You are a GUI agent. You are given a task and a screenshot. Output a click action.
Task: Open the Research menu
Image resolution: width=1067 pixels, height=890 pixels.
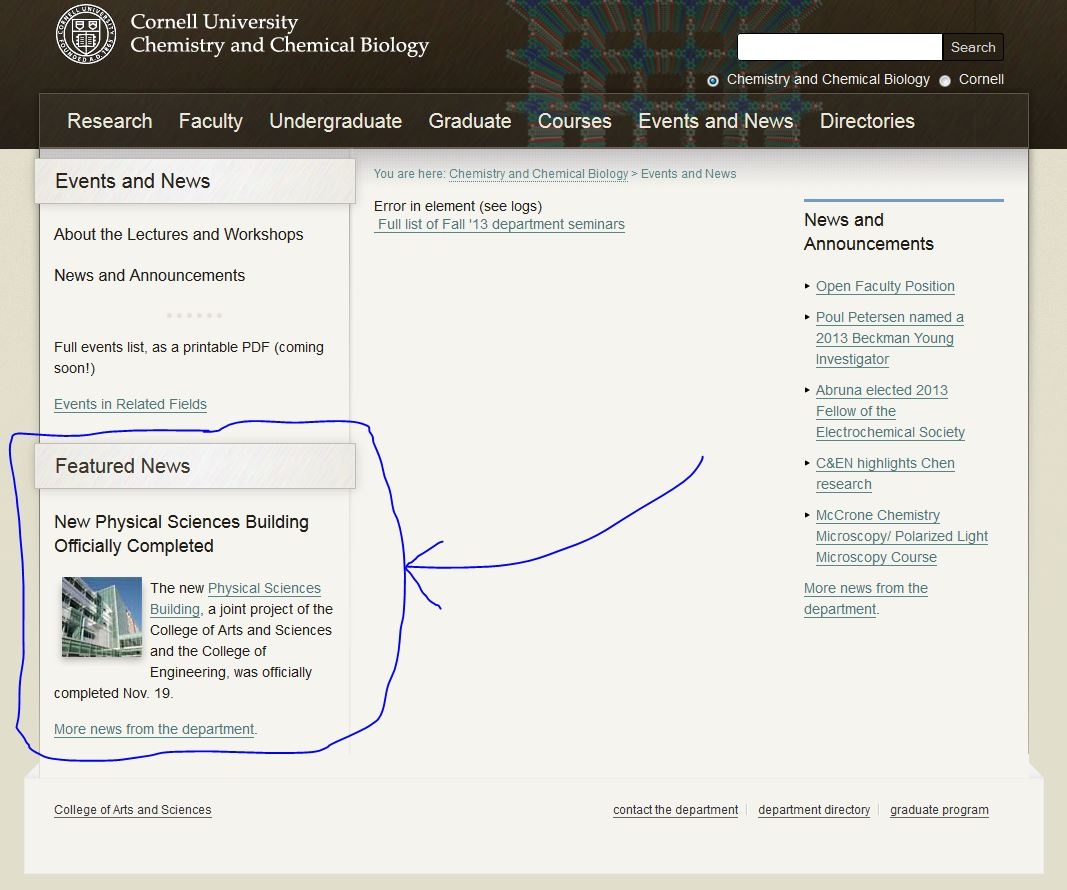pyautogui.click(x=110, y=121)
